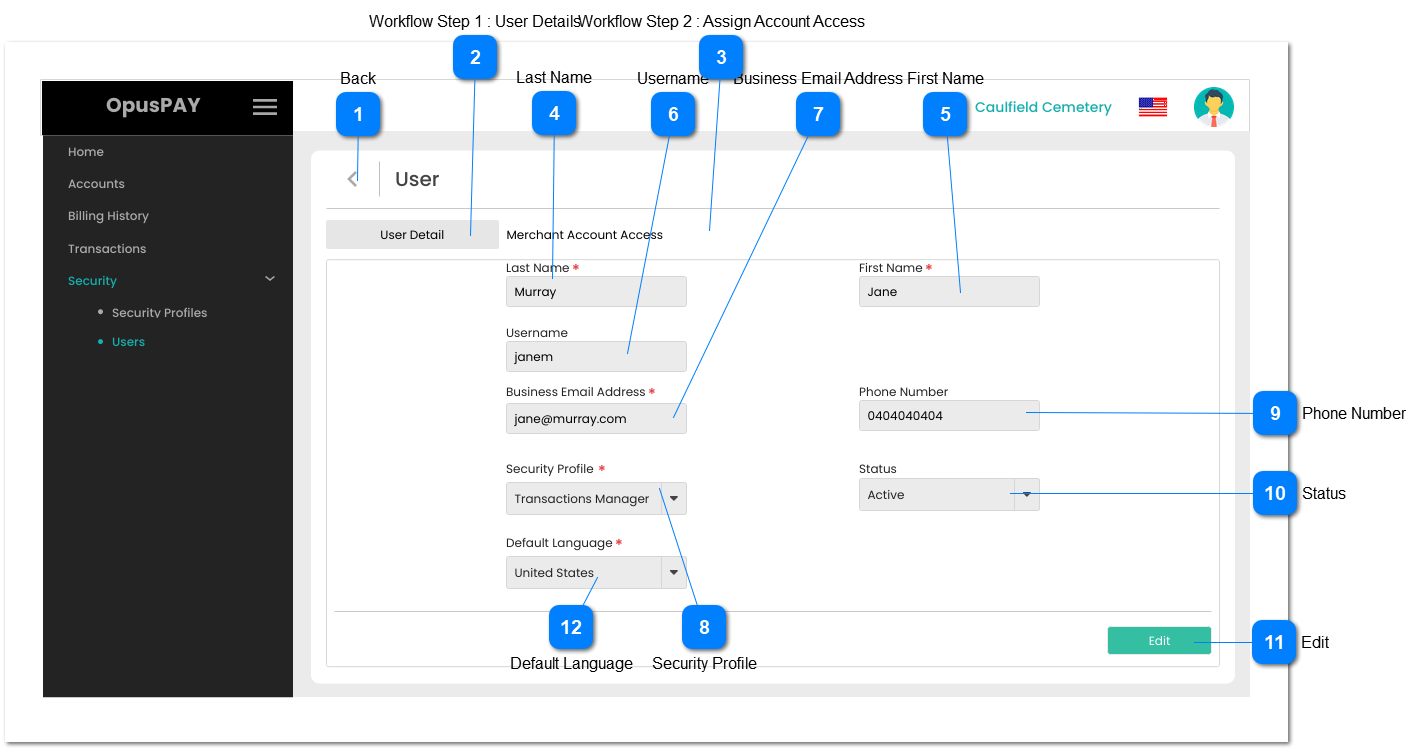Open the Default Language dropdown
1422x751 pixels.
(674, 572)
